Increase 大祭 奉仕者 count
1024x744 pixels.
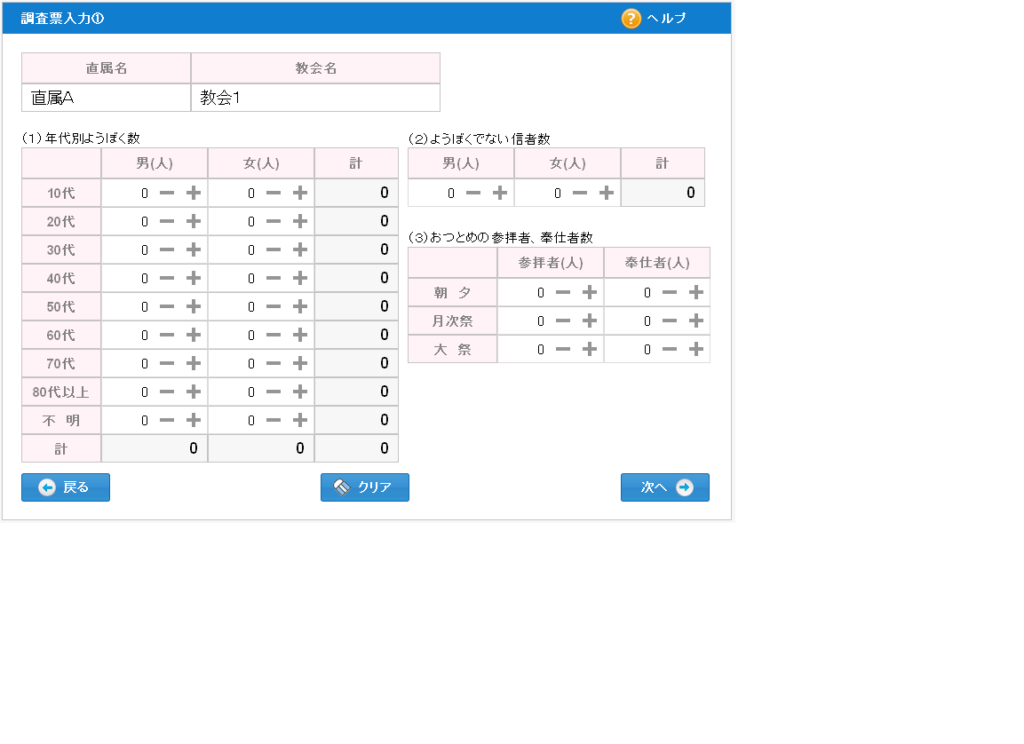click(696, 349)
